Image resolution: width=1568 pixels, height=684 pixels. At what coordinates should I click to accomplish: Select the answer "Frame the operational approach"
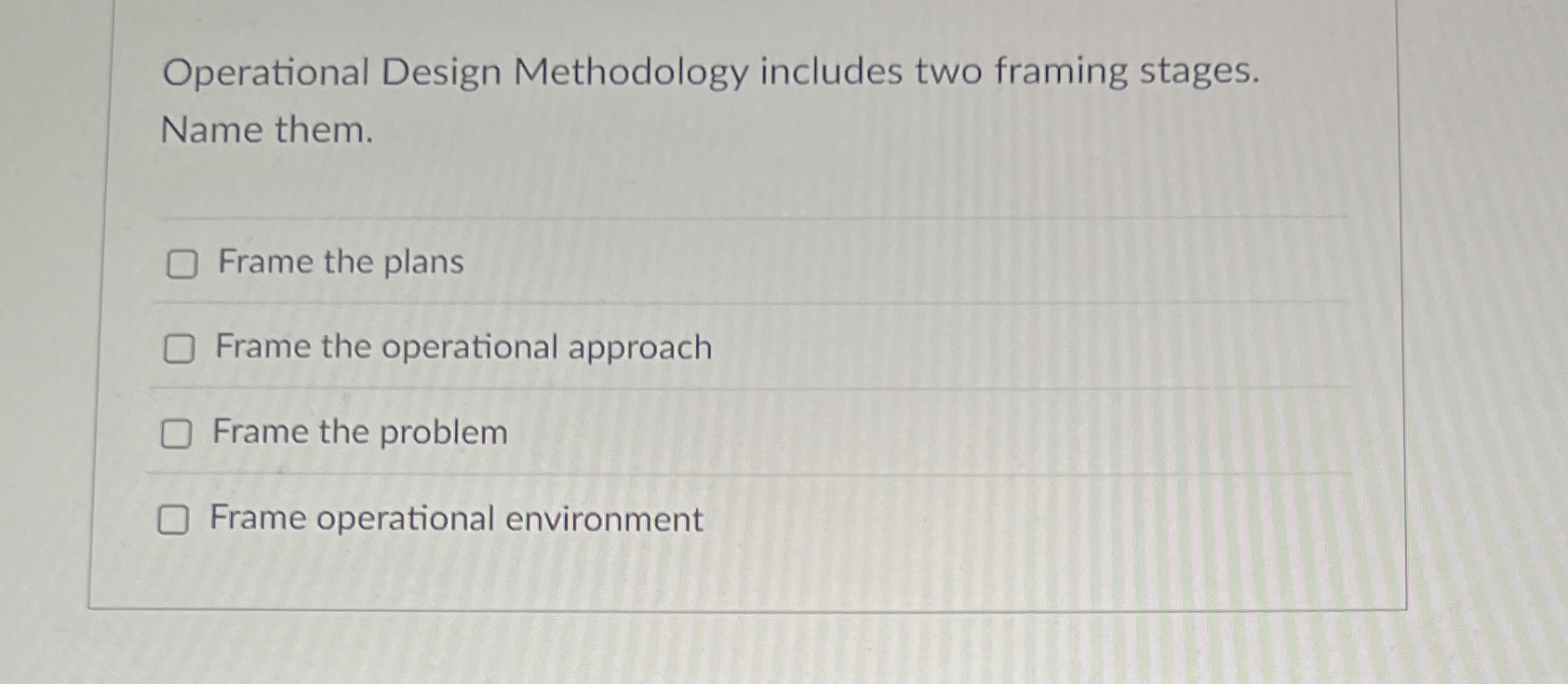click(462, 347)
